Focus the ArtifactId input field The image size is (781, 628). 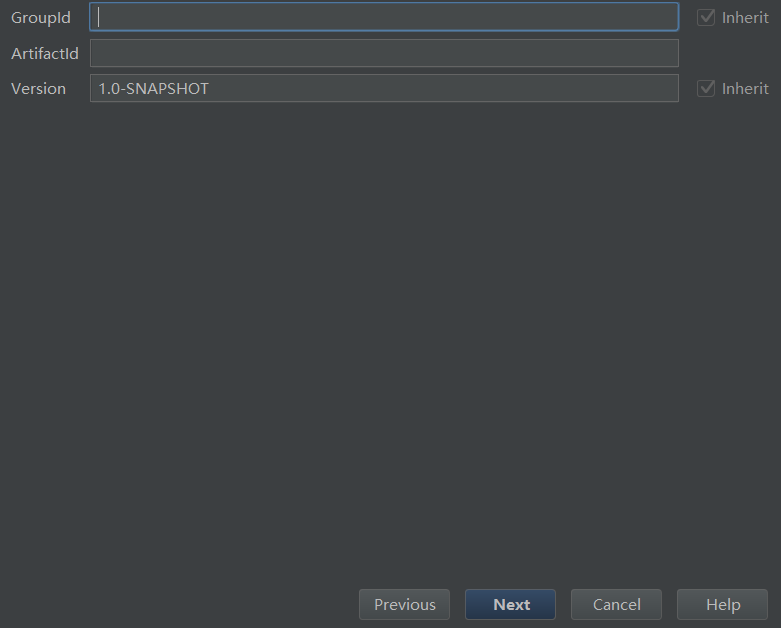coord(384,53)
